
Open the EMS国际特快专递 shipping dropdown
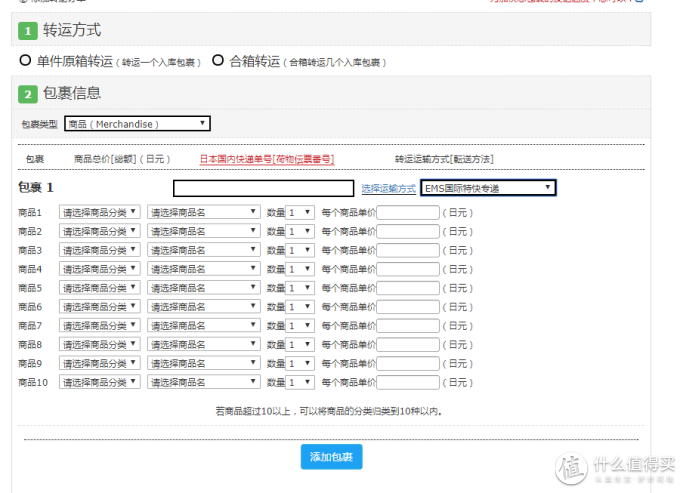pos(488,188)
